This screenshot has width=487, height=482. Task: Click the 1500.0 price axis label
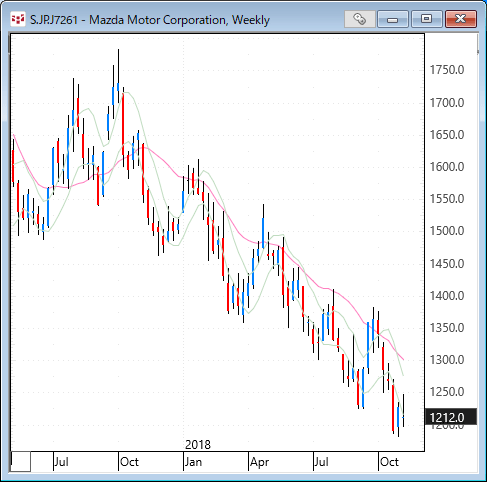pyautogui.click(x=447, y=231)
